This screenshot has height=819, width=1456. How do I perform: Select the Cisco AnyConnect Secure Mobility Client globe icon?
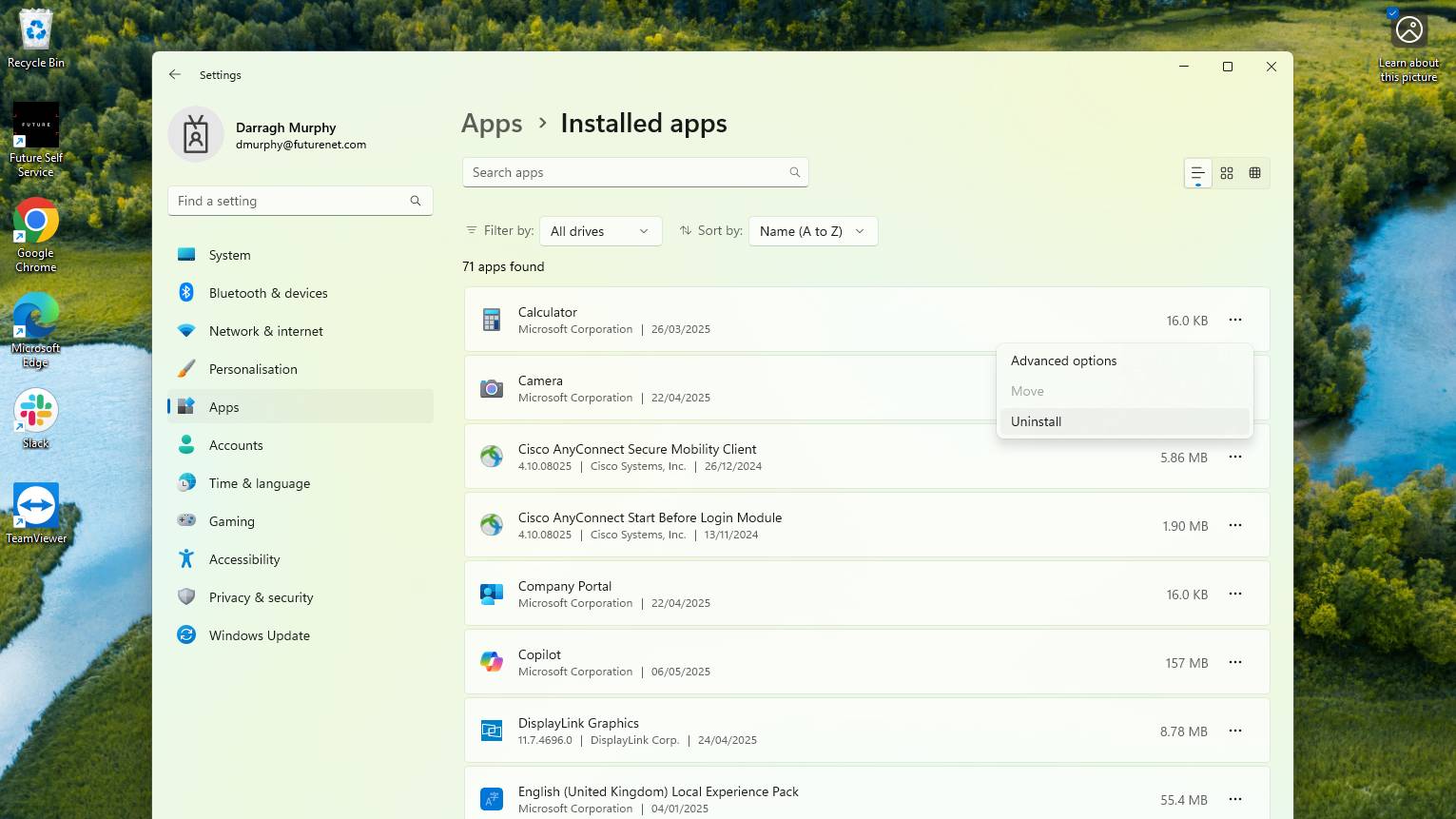(492, 456)
